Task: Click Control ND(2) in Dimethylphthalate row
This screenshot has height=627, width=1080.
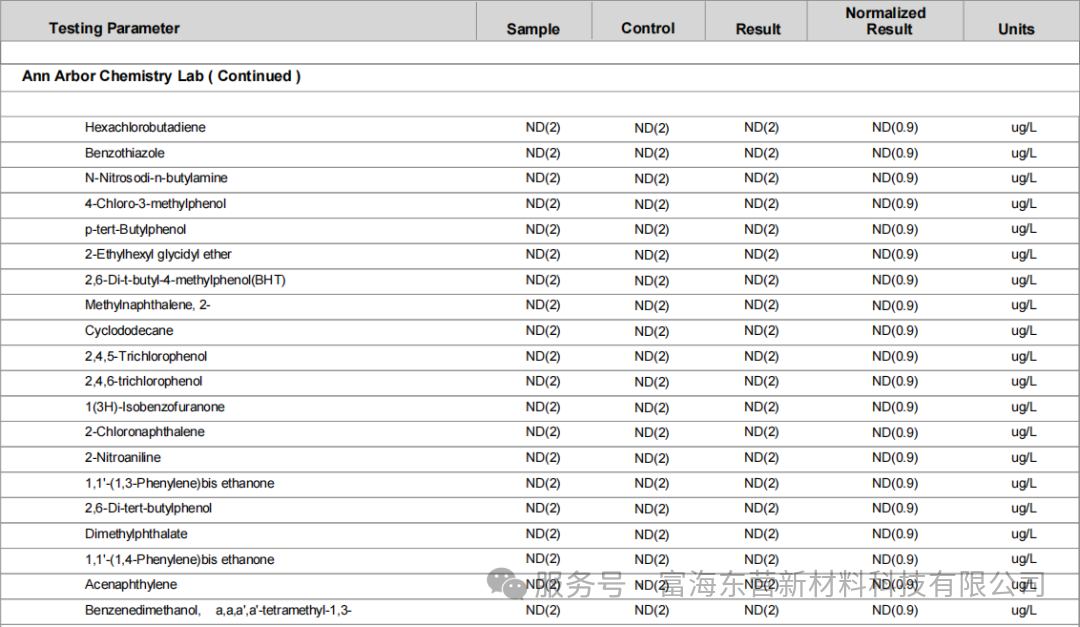Action: 652,535
